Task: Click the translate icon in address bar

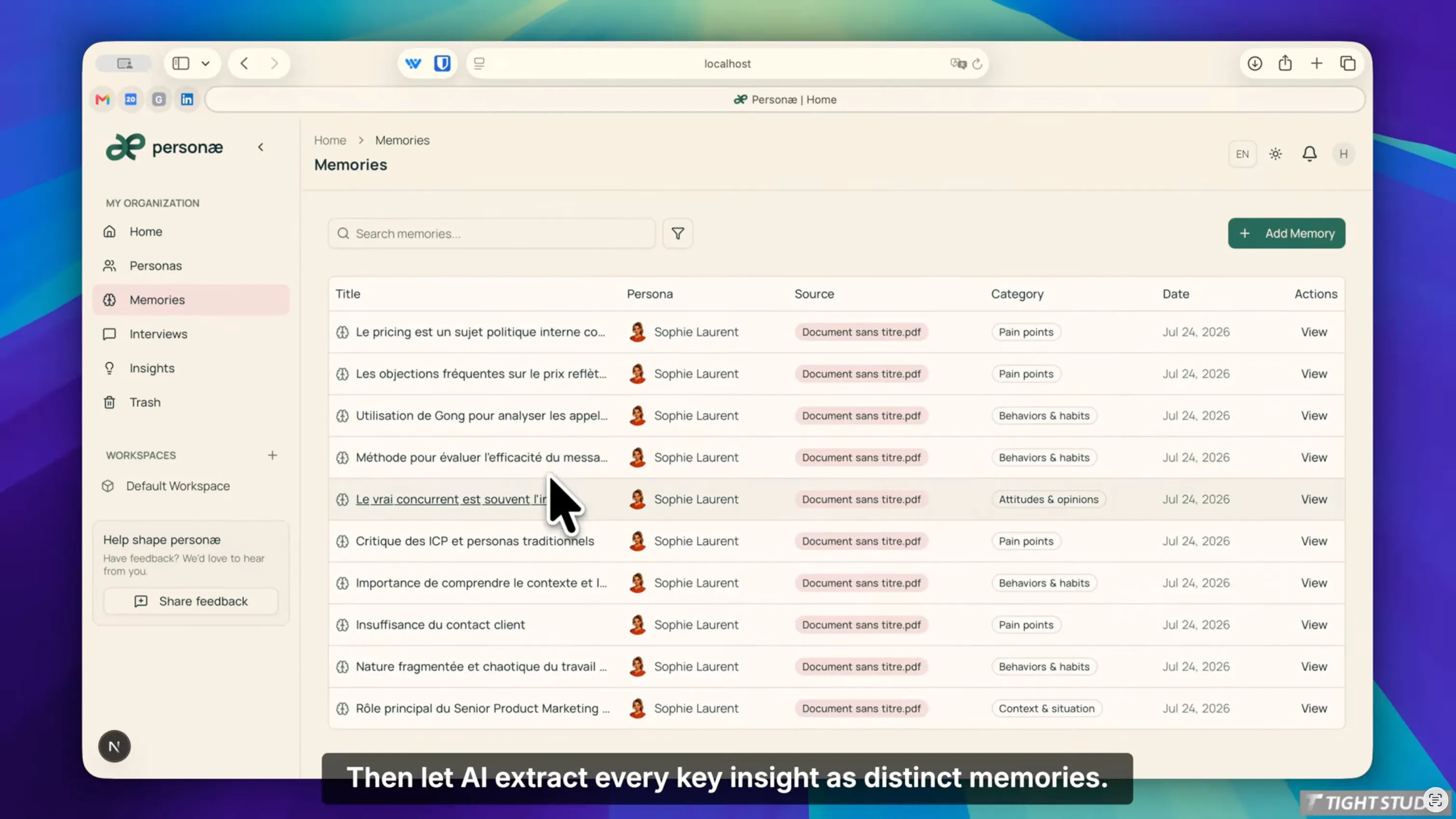Action: point(958,63)
